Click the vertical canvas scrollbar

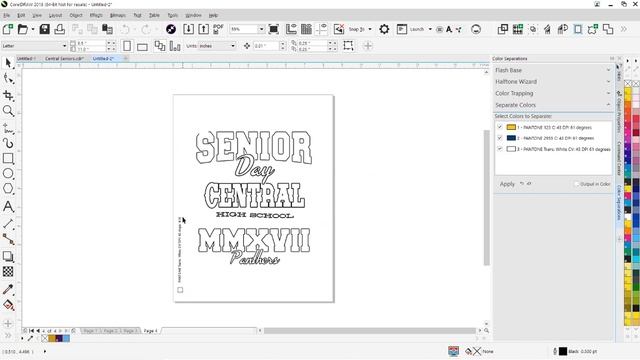click(486, 198)
